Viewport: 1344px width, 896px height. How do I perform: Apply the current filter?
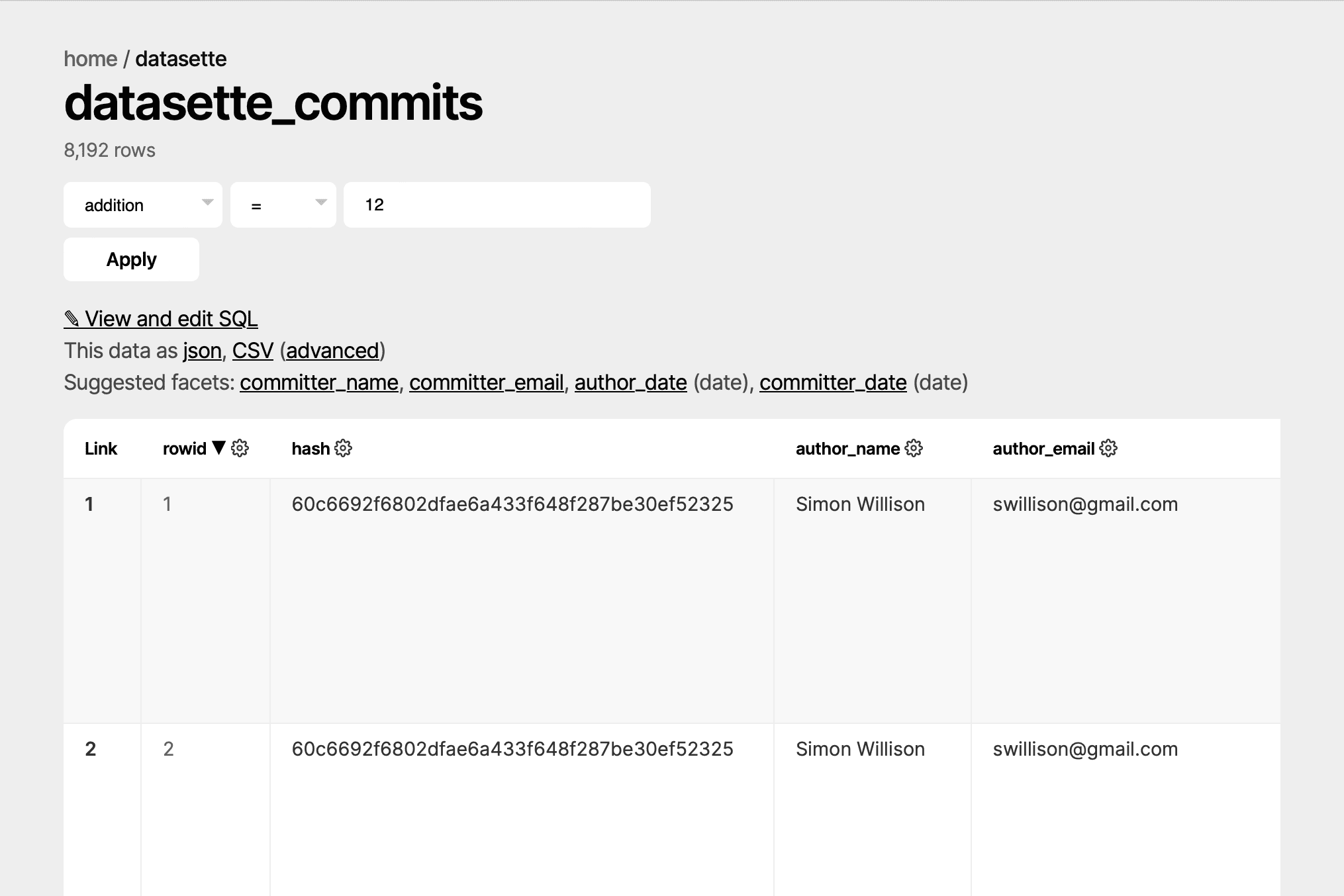point(130,259)
